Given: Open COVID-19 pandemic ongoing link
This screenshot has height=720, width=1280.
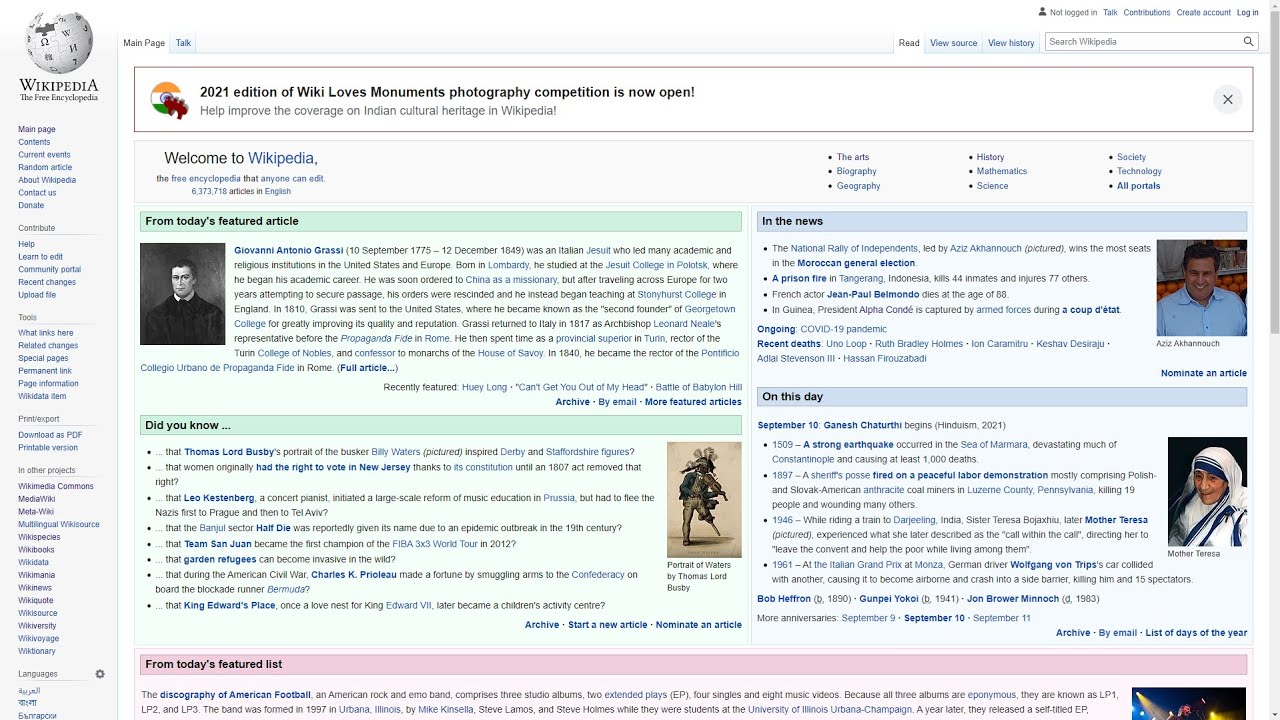Looking at the screenshot, I should 843,329.
